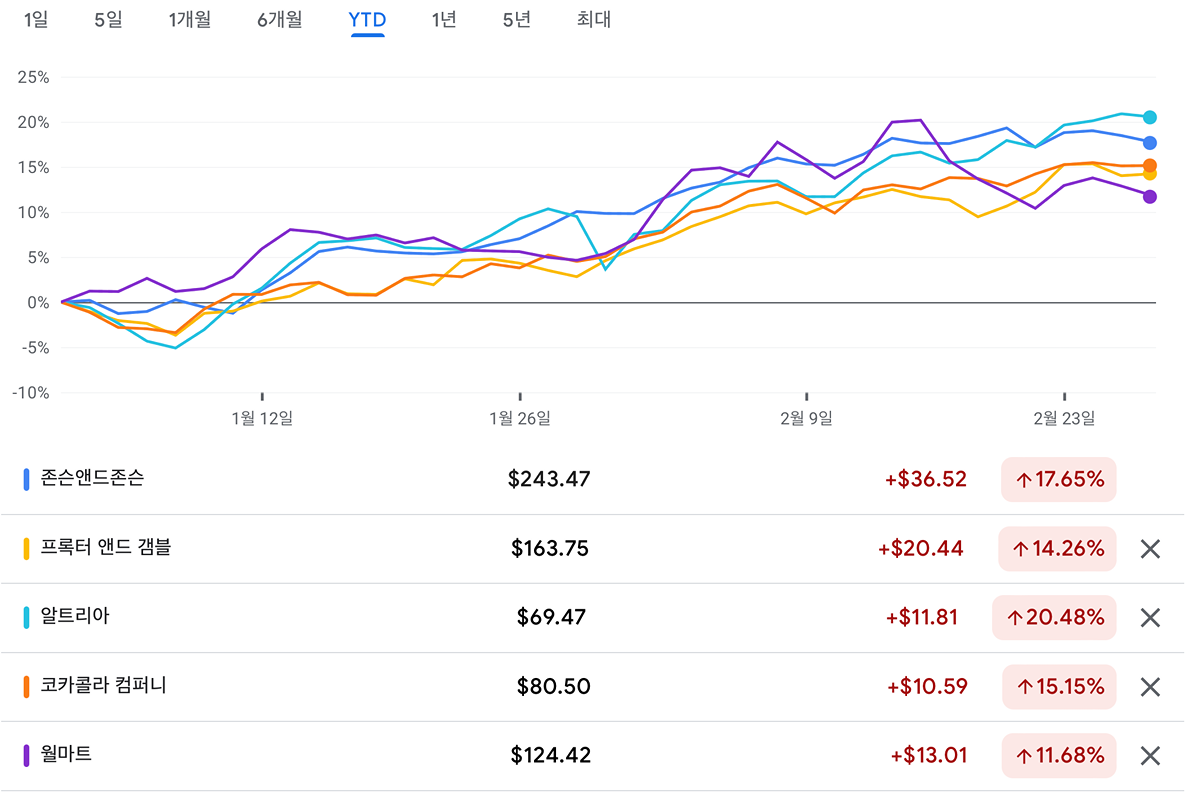Click the cyan 알트리아 chart endpoint dot
1200x798 pixels.
point(1150,117)
